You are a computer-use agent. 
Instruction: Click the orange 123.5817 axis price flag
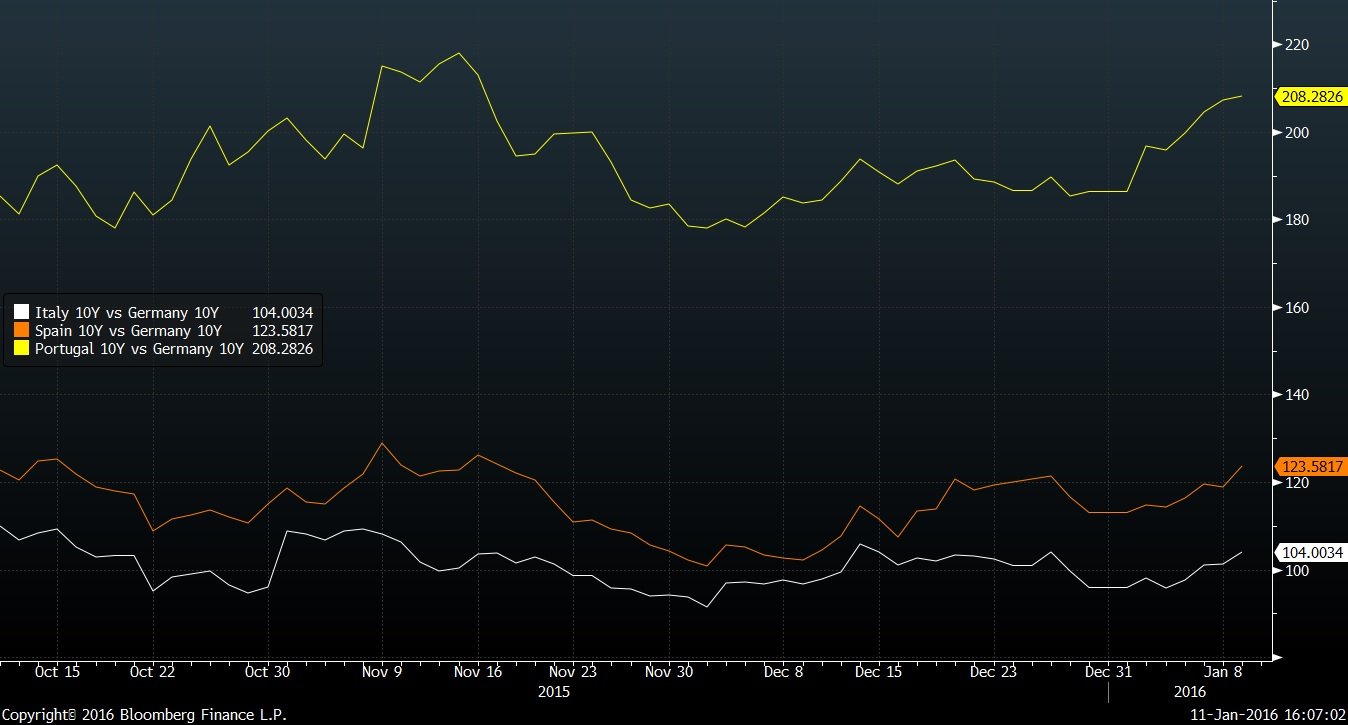click(x=1309, y=466)
